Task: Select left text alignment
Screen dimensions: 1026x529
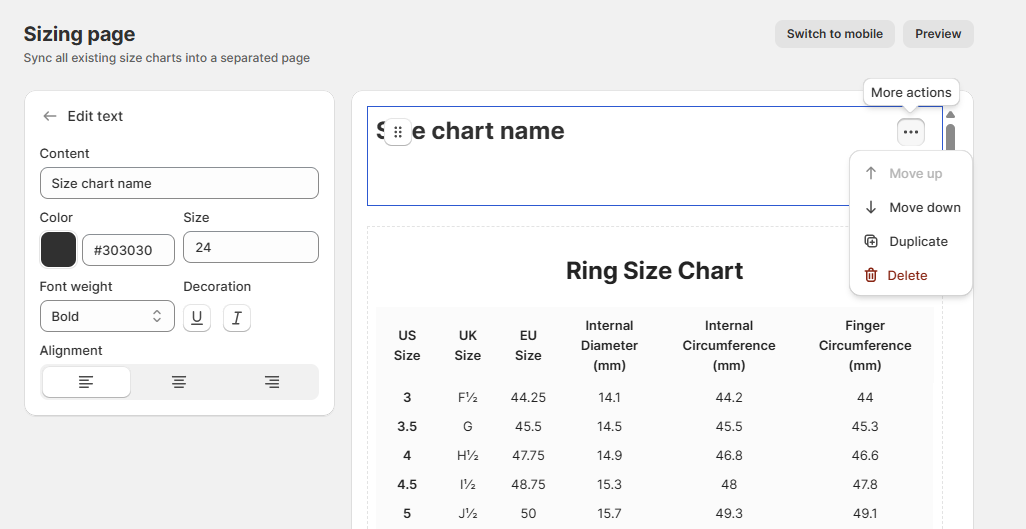Action: [x=86, y=382]
